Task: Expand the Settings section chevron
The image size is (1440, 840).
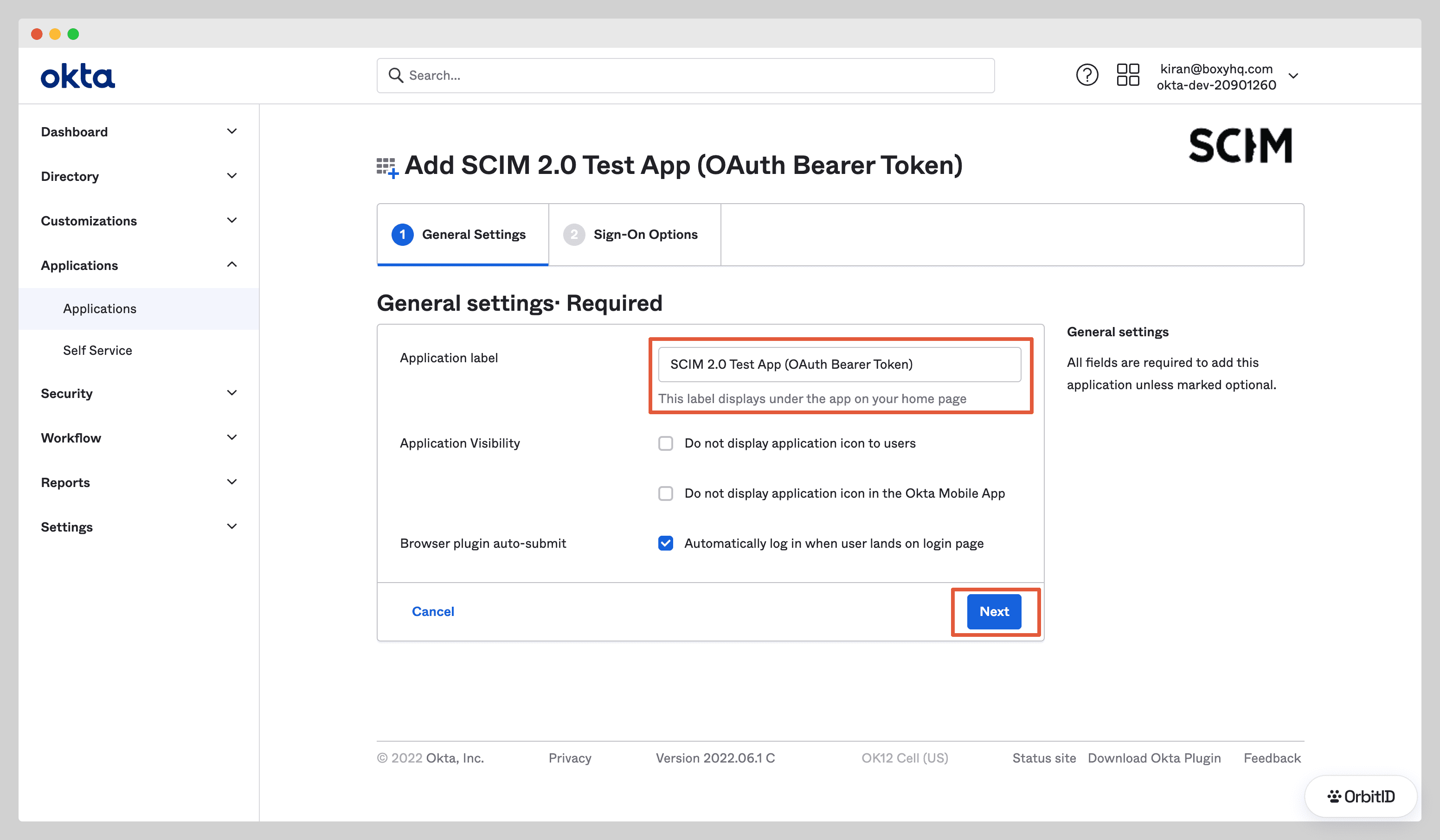Action: click(232, 527)
